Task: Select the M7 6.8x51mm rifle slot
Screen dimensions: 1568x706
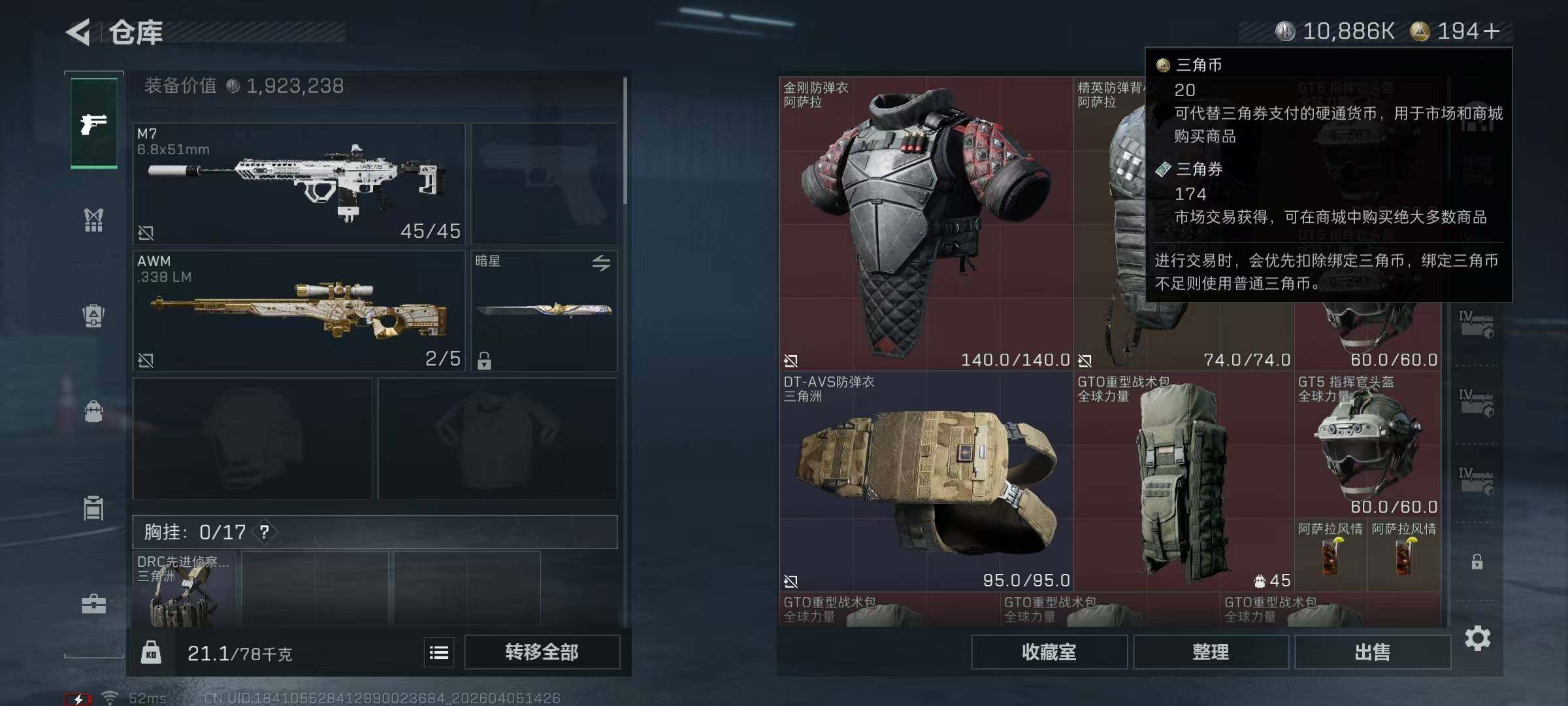Action: point(299,183)
